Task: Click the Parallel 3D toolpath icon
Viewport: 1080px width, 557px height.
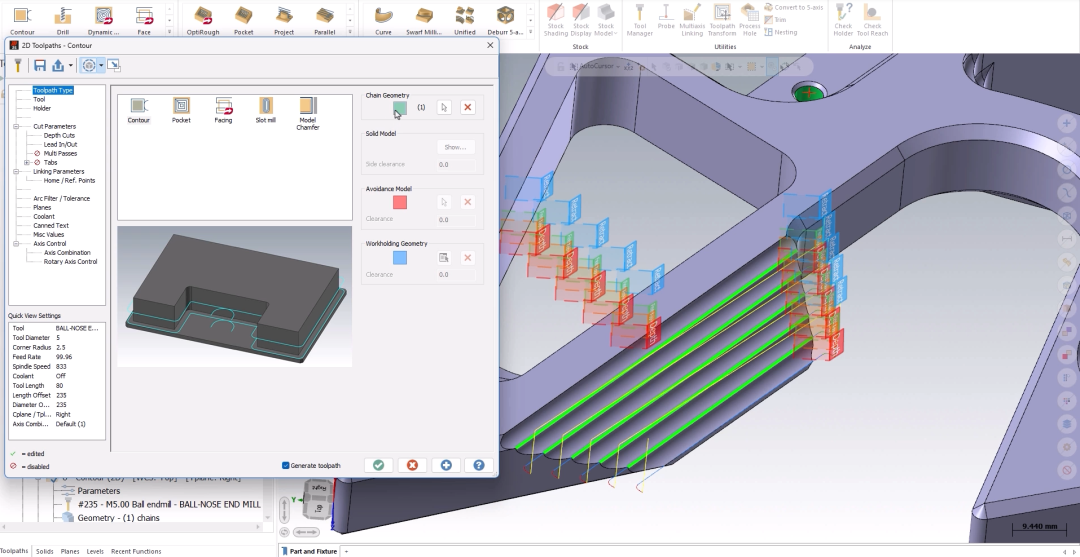Action: pyautogui.click(x=324, y=20)
